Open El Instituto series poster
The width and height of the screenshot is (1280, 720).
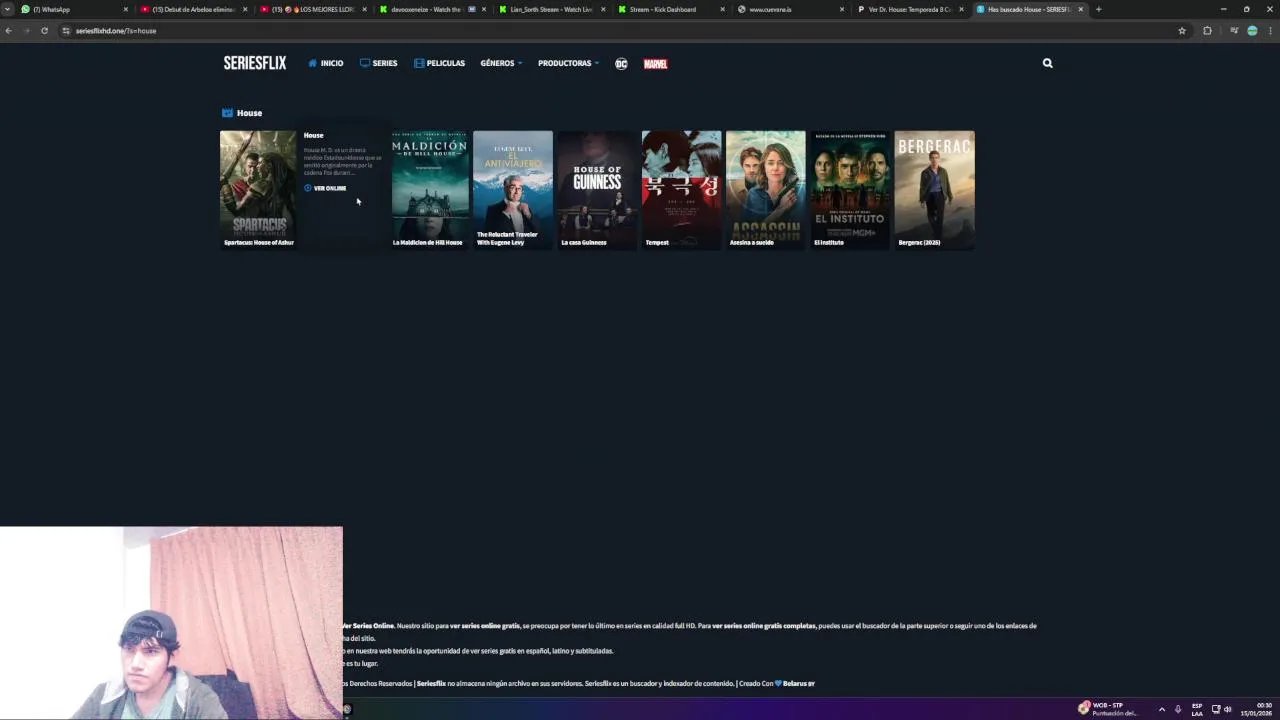click(850, 189)
